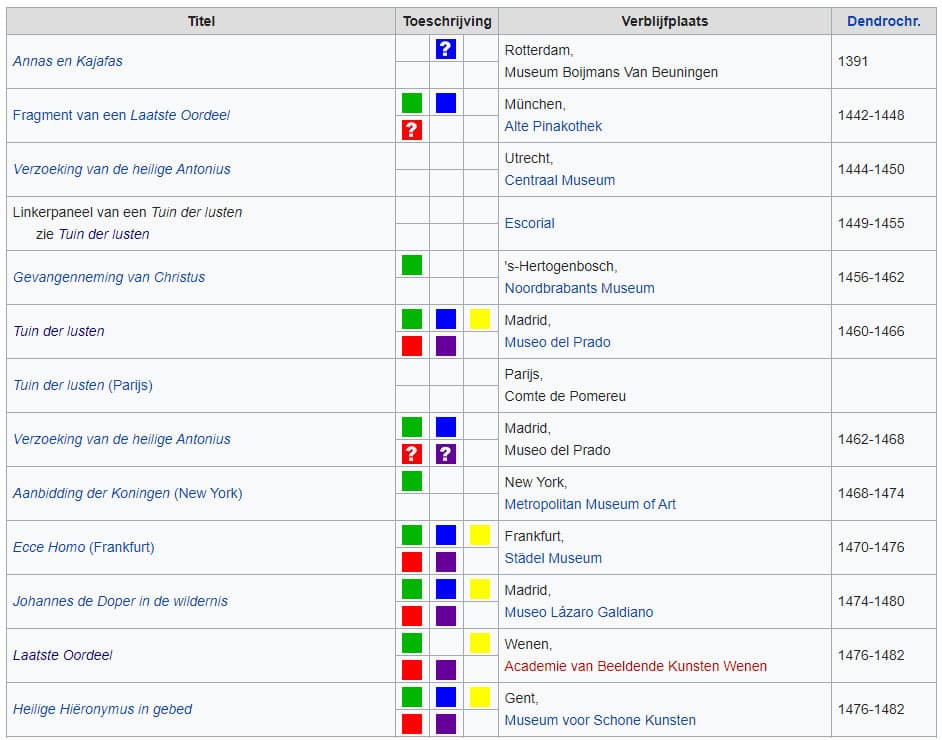Click red square in Johannes de Doper row
Viewport: 942px width, 740px height.
click(412, 616)
